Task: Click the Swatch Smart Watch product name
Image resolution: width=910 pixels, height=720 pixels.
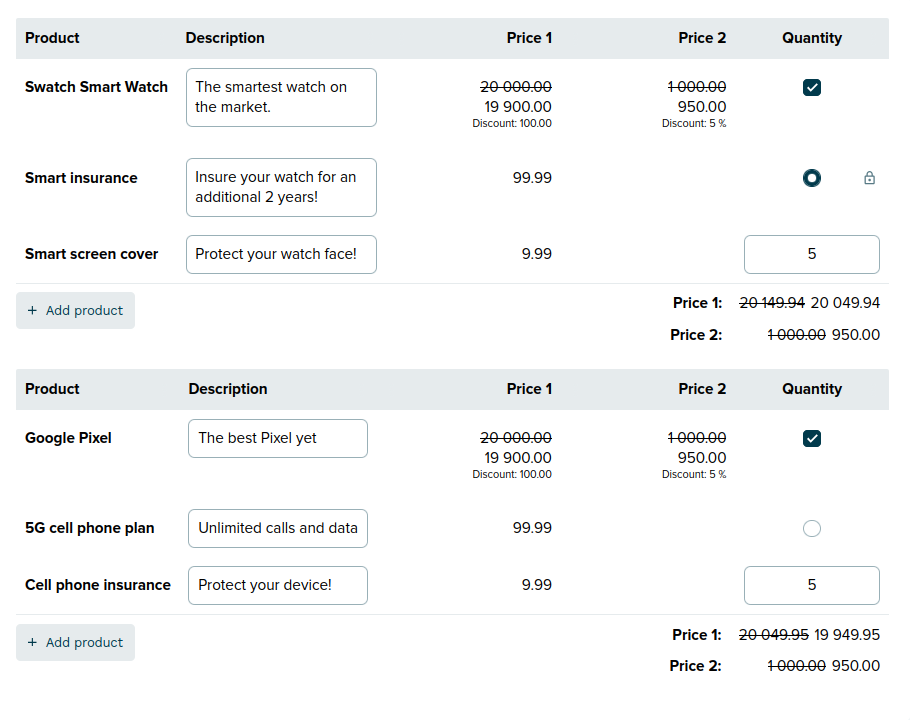Action: [96, 87]
